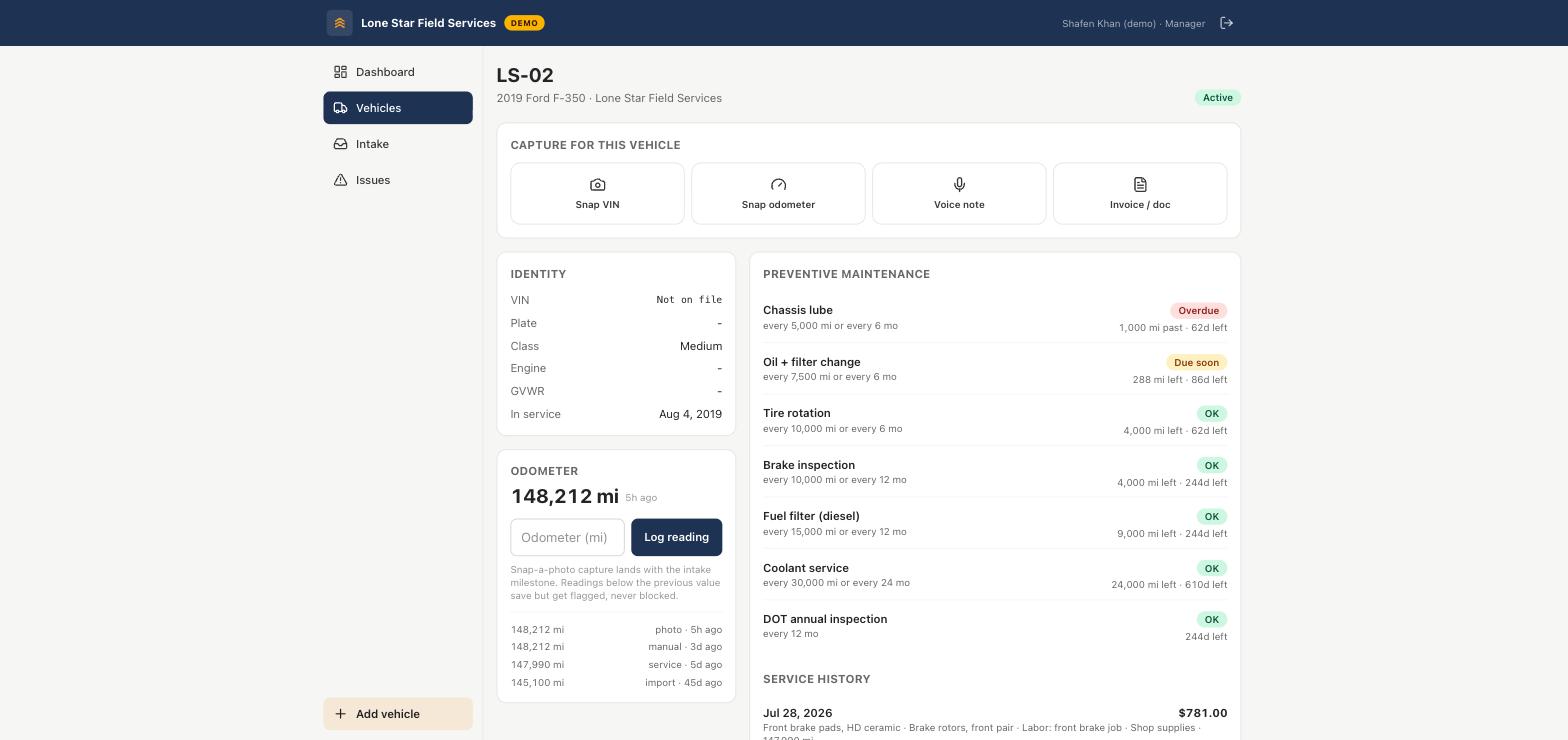The image size is (1568, 740).
Task: Click the logout icon in header
Action: click(1226, 23)
